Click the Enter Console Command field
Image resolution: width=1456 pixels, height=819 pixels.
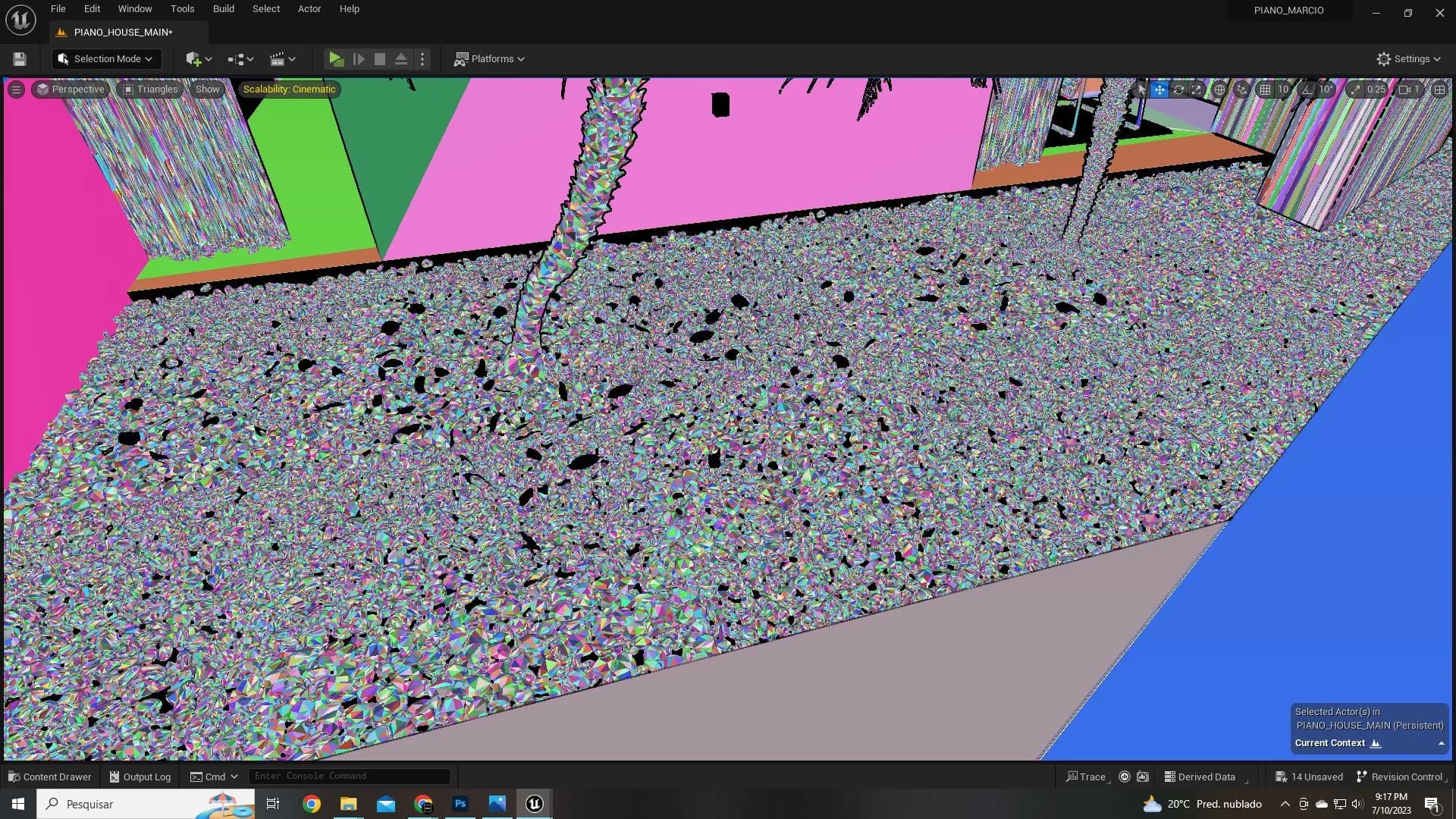click(x=349, y=776)
